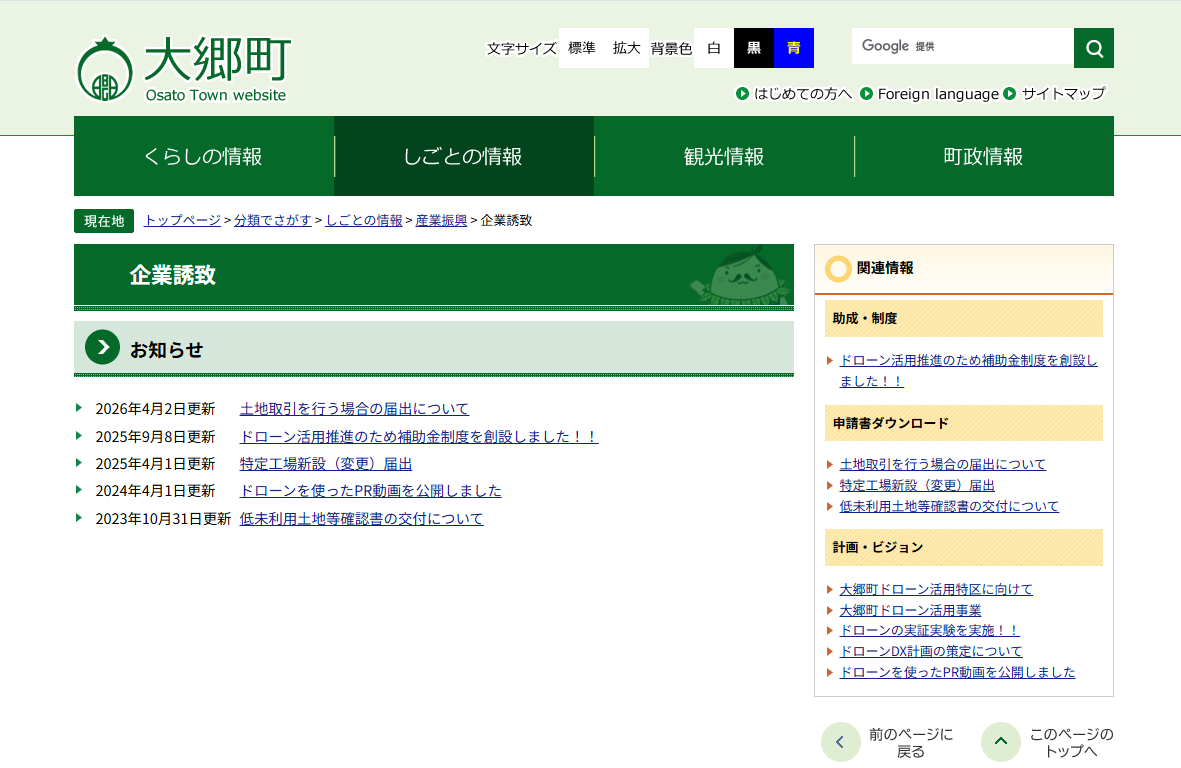Image resolution: width=1181 pixels, height=768 pixels.
Task: Select the black 黒 background color
Action: click(754, 48)
